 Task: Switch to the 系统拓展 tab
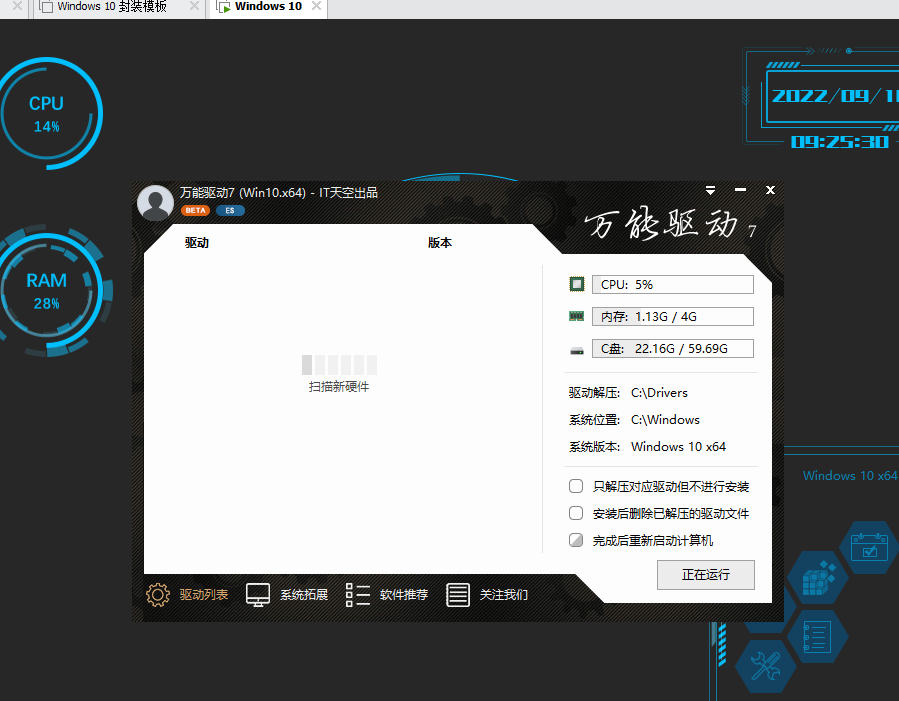point(287,595)
